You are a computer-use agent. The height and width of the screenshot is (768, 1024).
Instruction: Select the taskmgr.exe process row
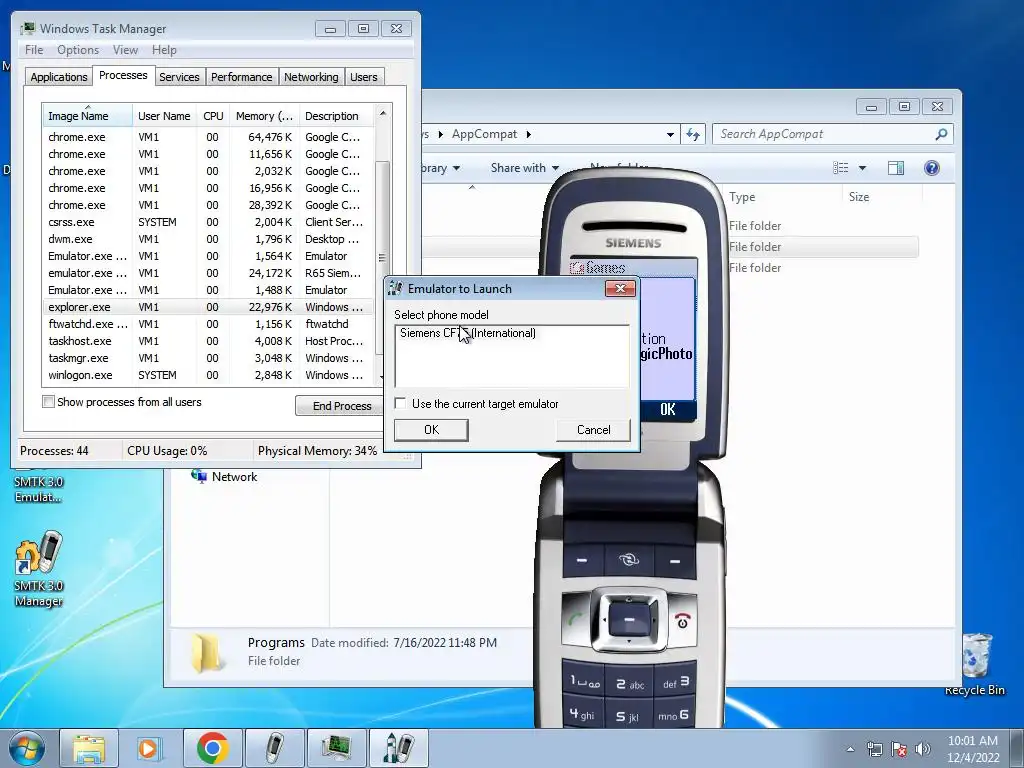tap(208, 358)
